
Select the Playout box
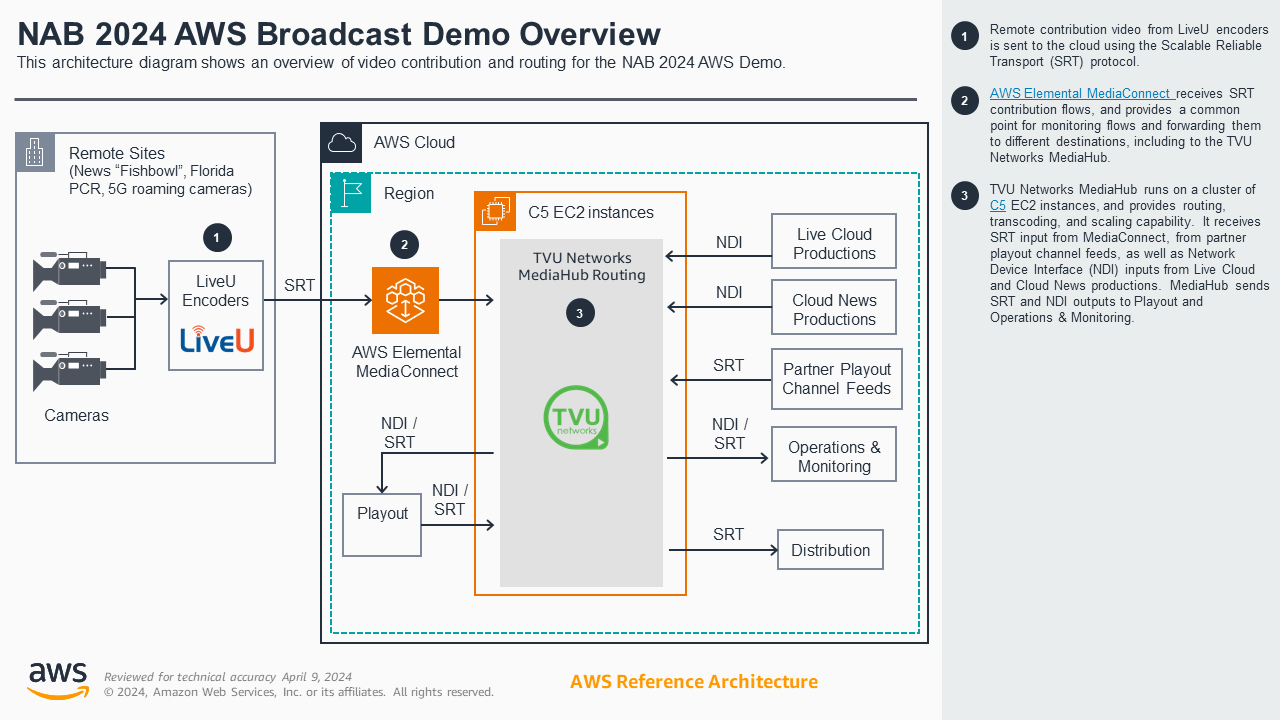point(382,525)
